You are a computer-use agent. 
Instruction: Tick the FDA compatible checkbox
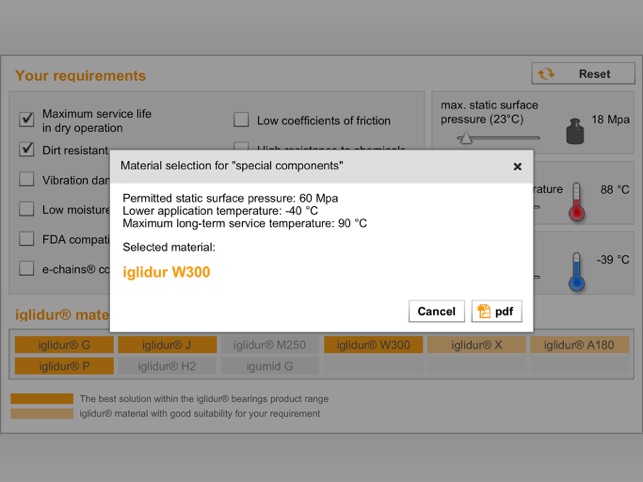click(x=27, y=240)
